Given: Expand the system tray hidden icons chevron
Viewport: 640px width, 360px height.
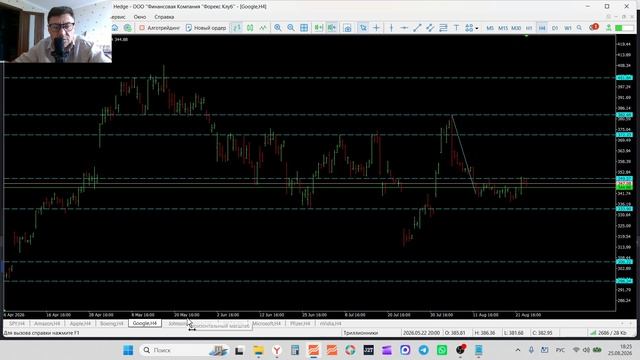Looking at the screenshot, I should click(518, 350).
